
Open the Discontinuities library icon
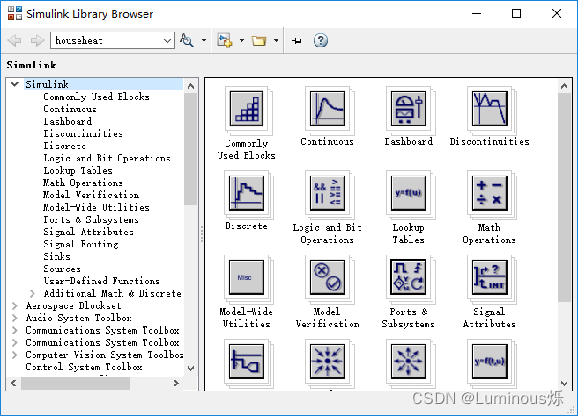coord(490,109)
